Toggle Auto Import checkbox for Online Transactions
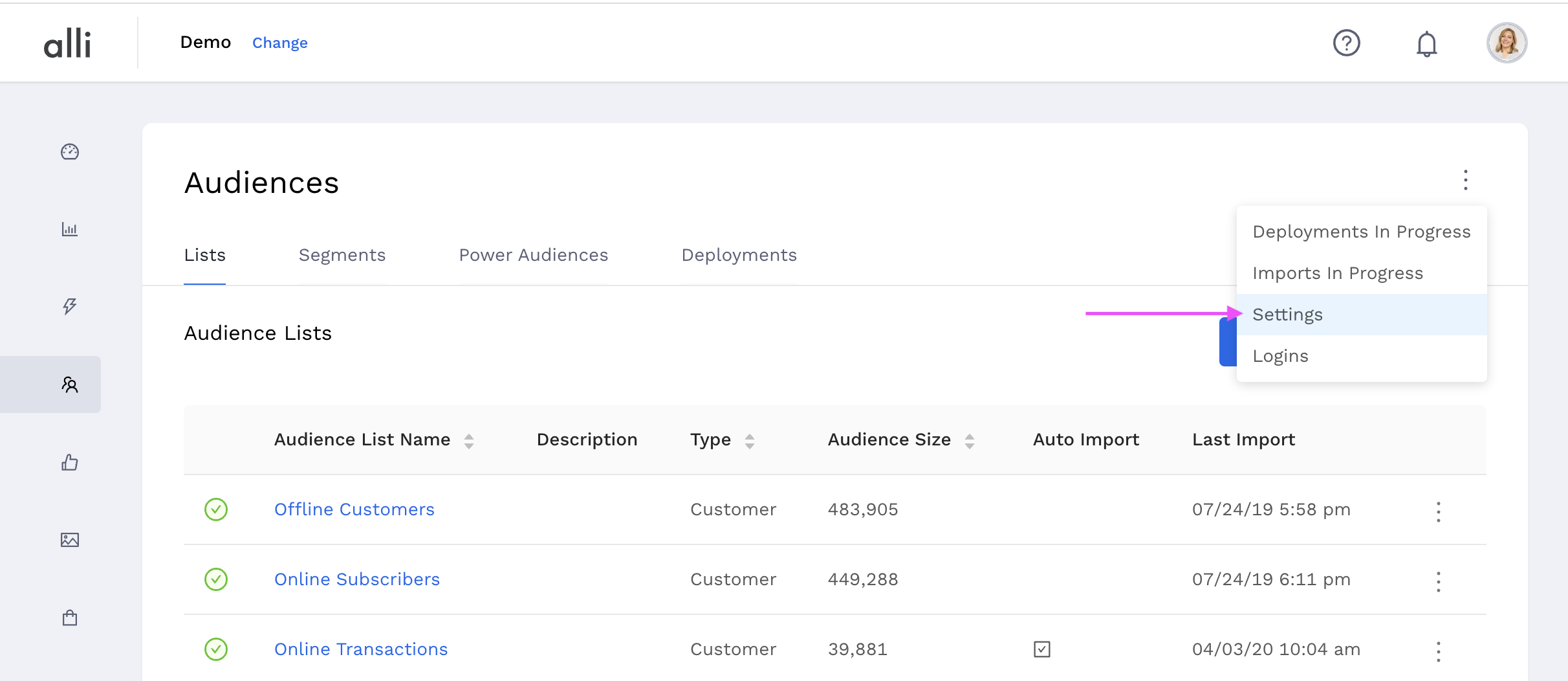Screen dimensions: 1568x681 coord(1041,649)
